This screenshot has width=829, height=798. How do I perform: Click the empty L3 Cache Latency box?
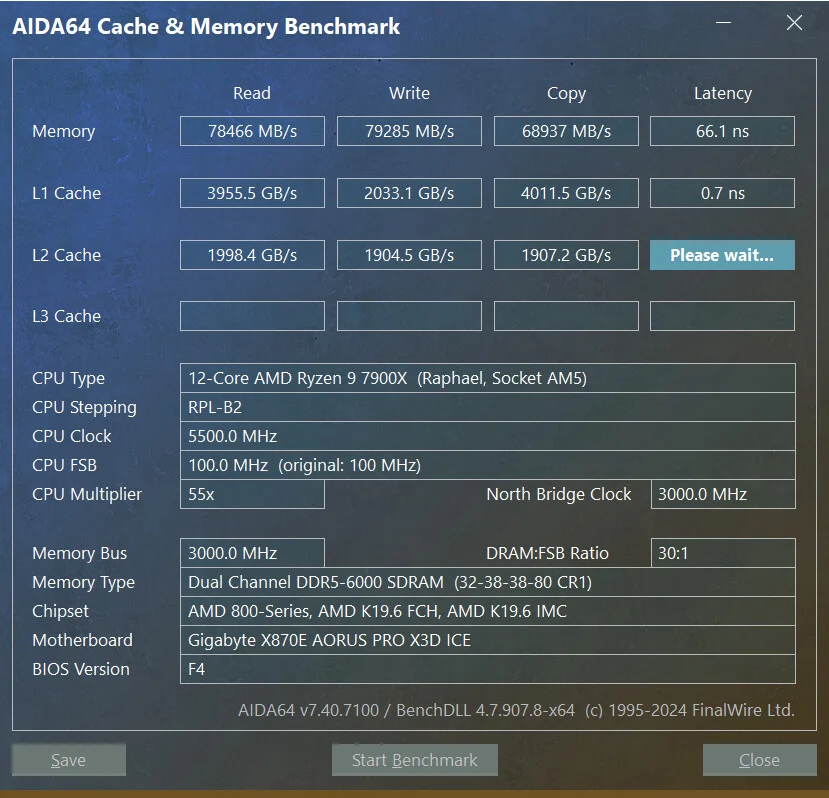[722, 316]
